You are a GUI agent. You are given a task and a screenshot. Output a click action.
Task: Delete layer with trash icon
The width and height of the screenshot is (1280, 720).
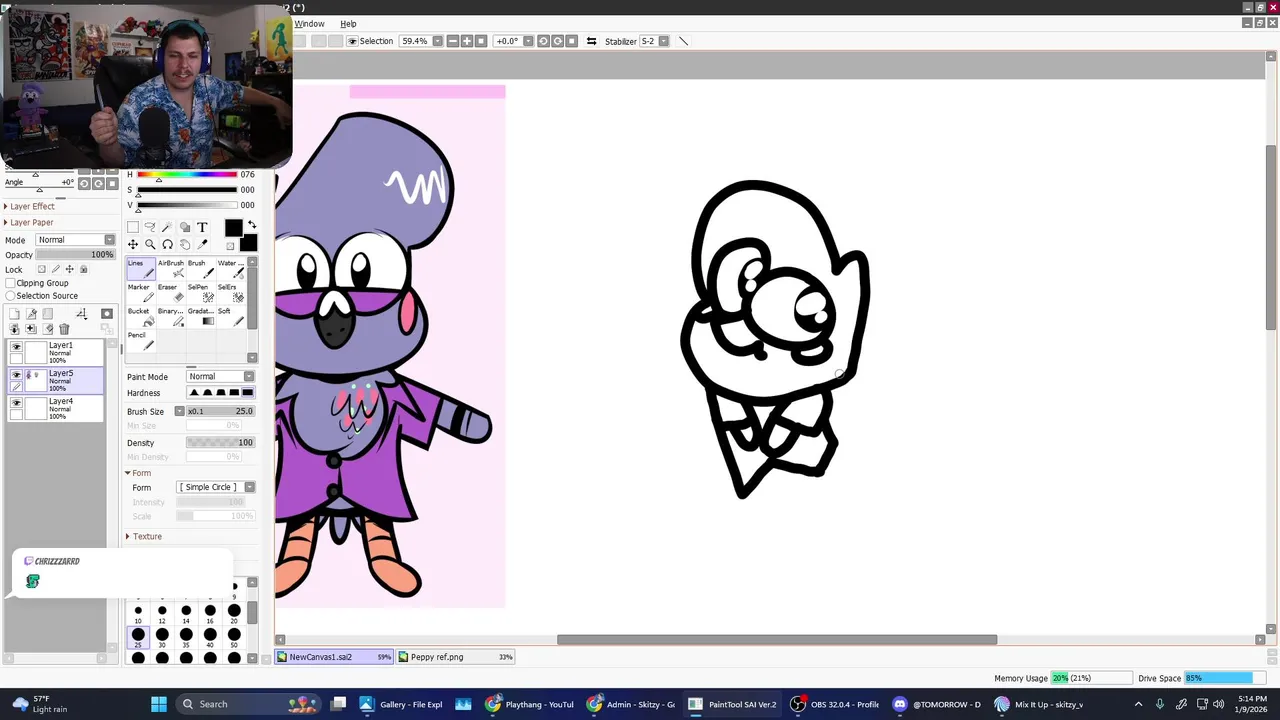pos(64,329)
